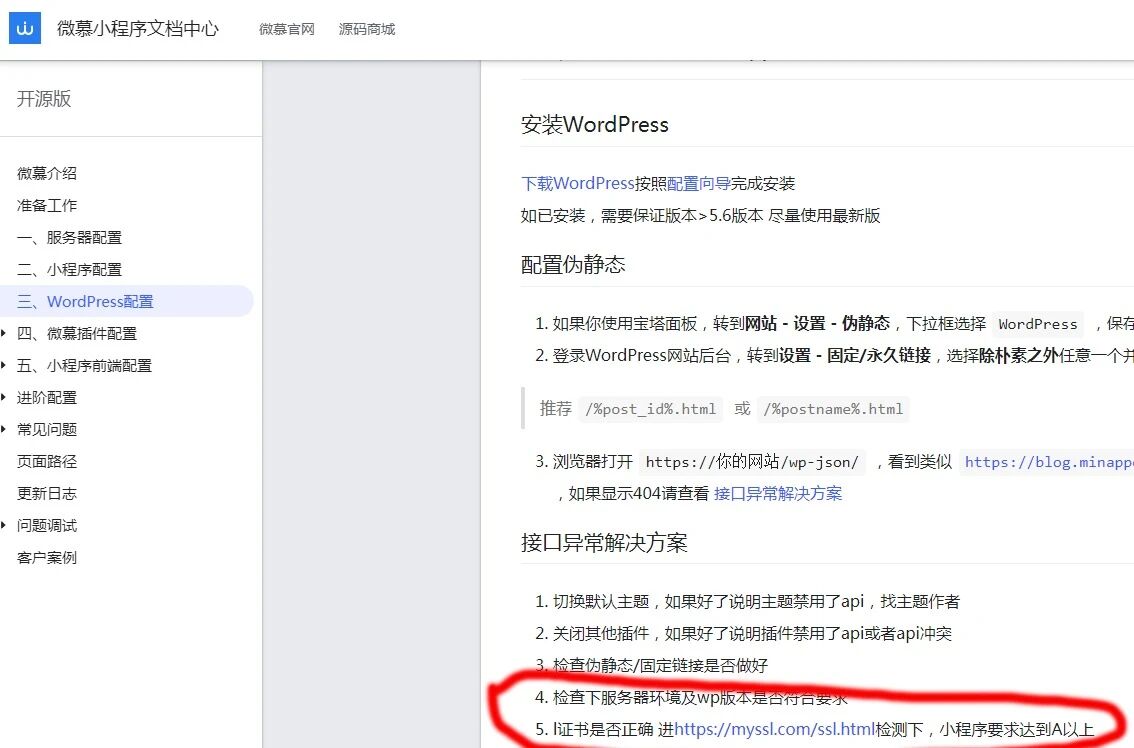This screenshot has width=1134, height=748.
Task: Click step 切换默认主题 in the solutions list
Action: [x=756, y=601]
